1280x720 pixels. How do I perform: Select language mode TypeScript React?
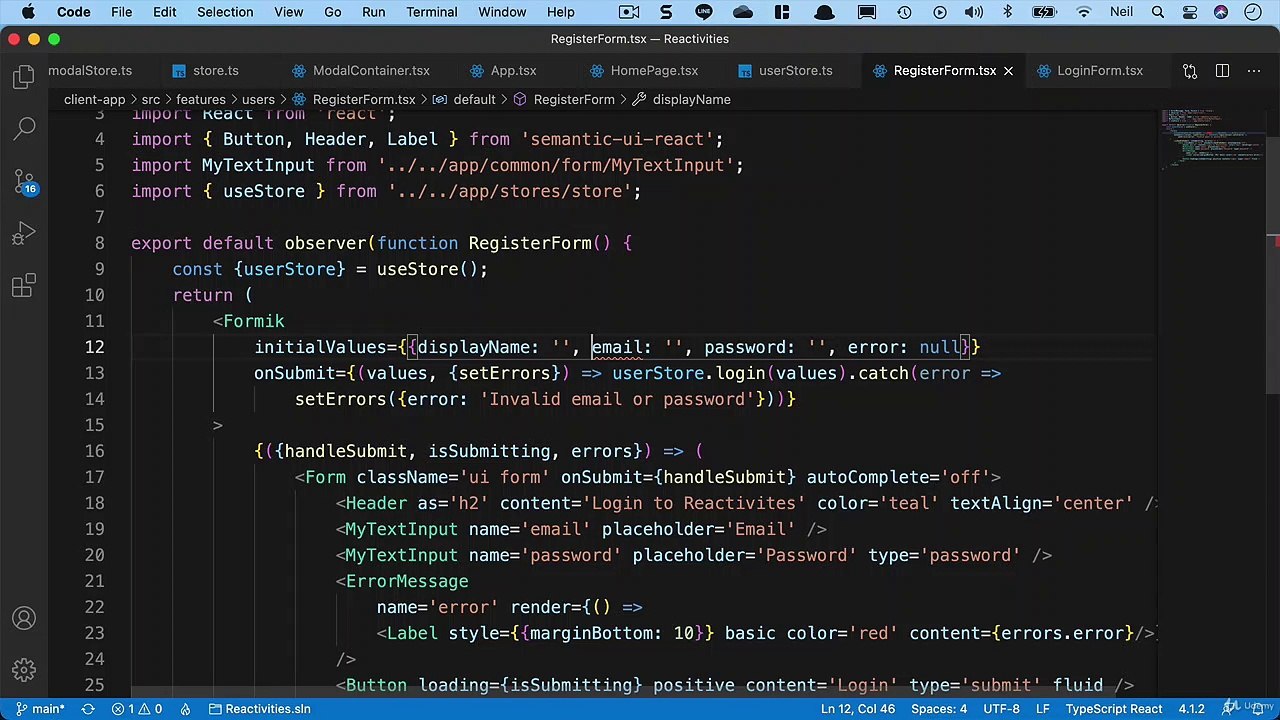1113,709
